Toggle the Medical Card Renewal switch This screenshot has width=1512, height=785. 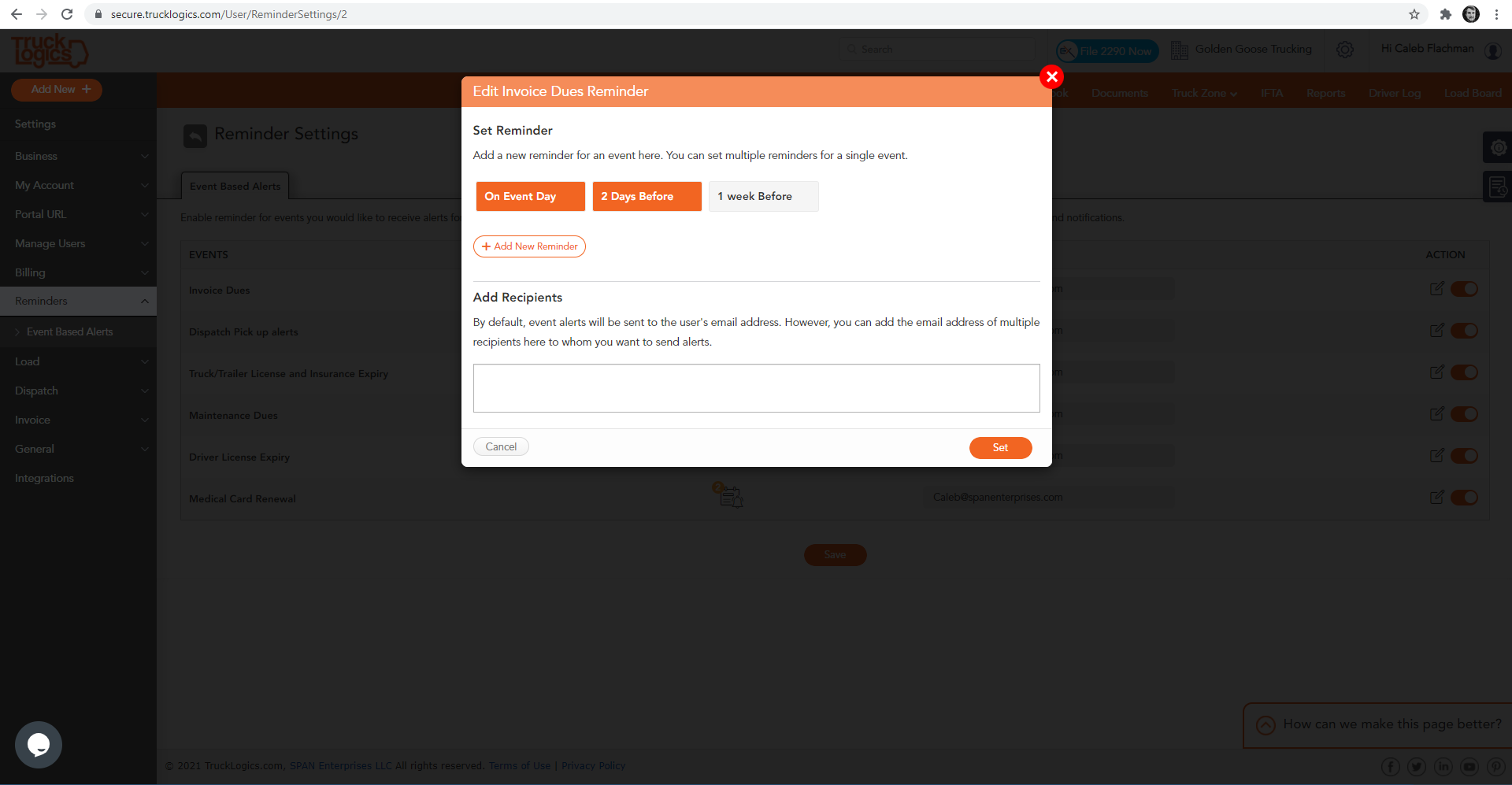click(1464, 498)
